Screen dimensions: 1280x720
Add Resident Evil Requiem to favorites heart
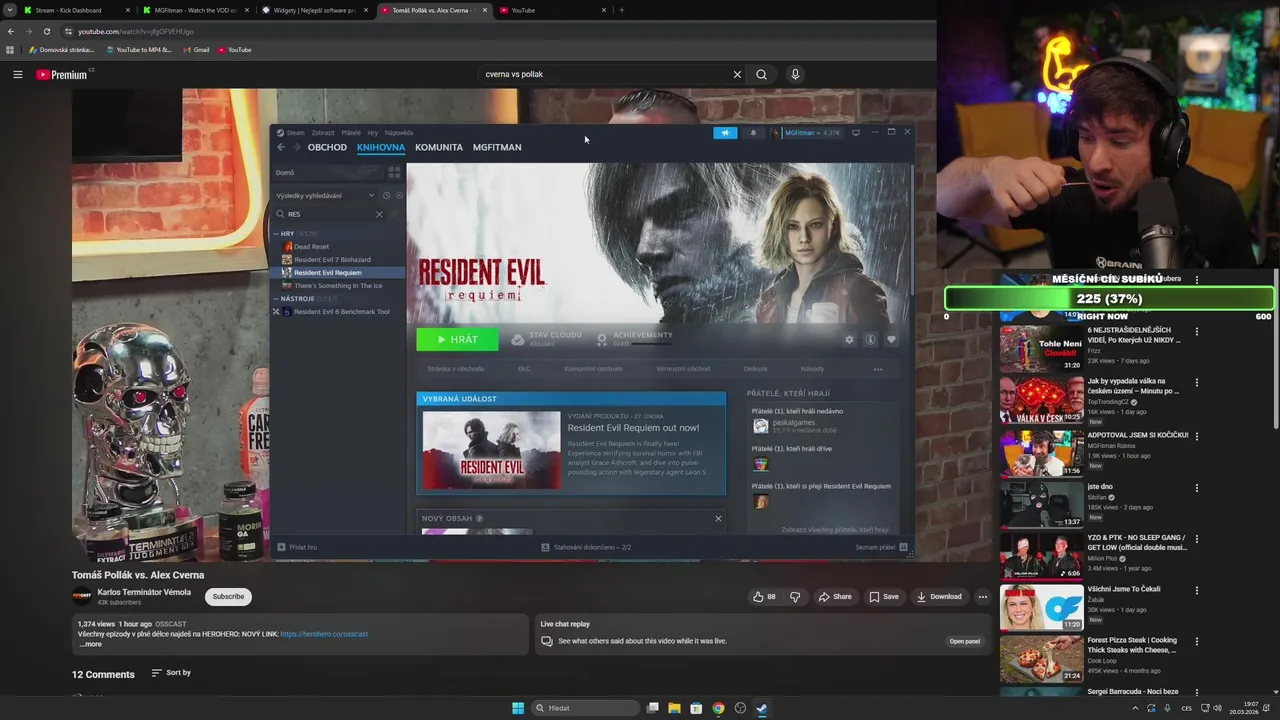pos(891,340)
